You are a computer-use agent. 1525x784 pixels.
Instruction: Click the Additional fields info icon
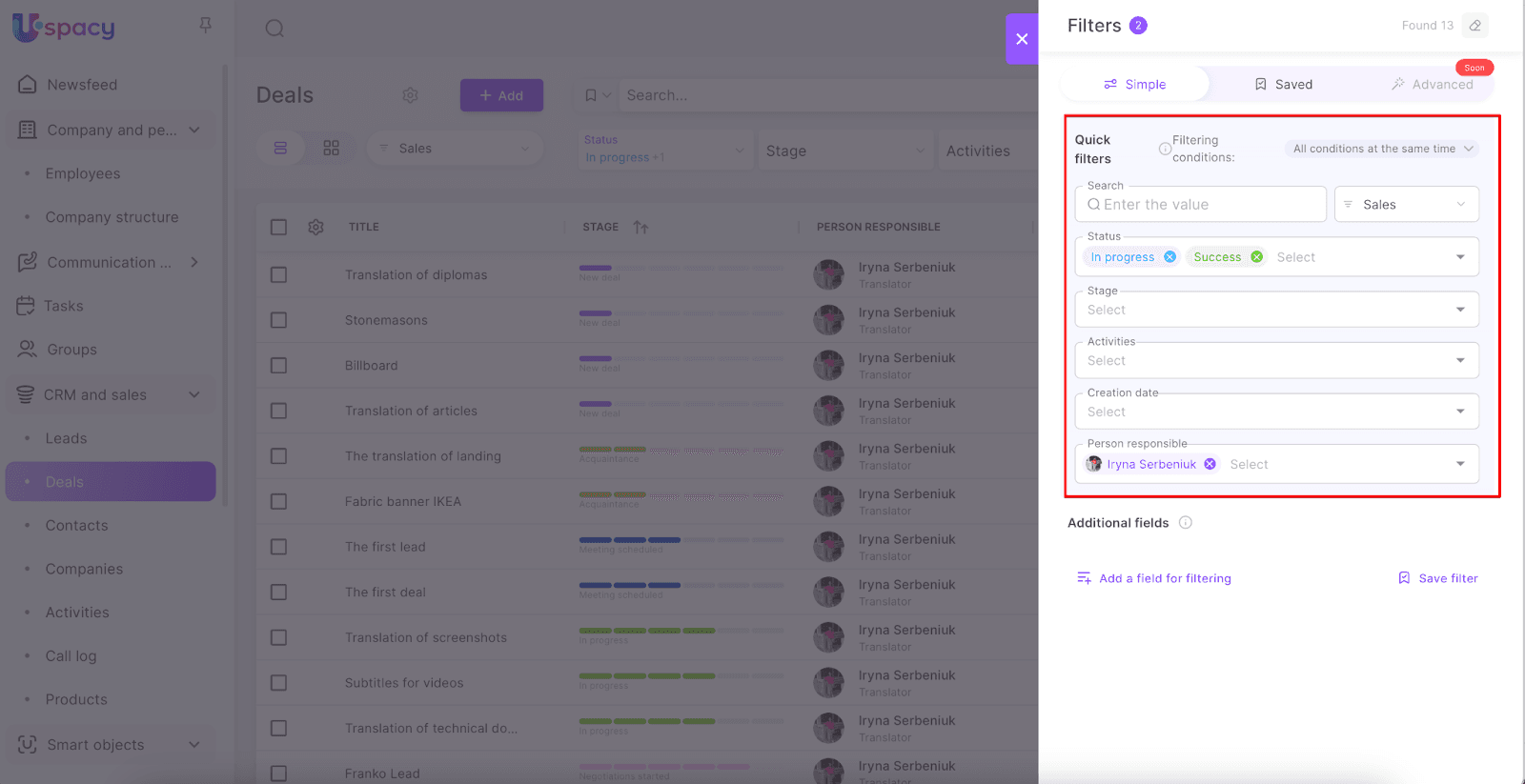point(1186,523)
